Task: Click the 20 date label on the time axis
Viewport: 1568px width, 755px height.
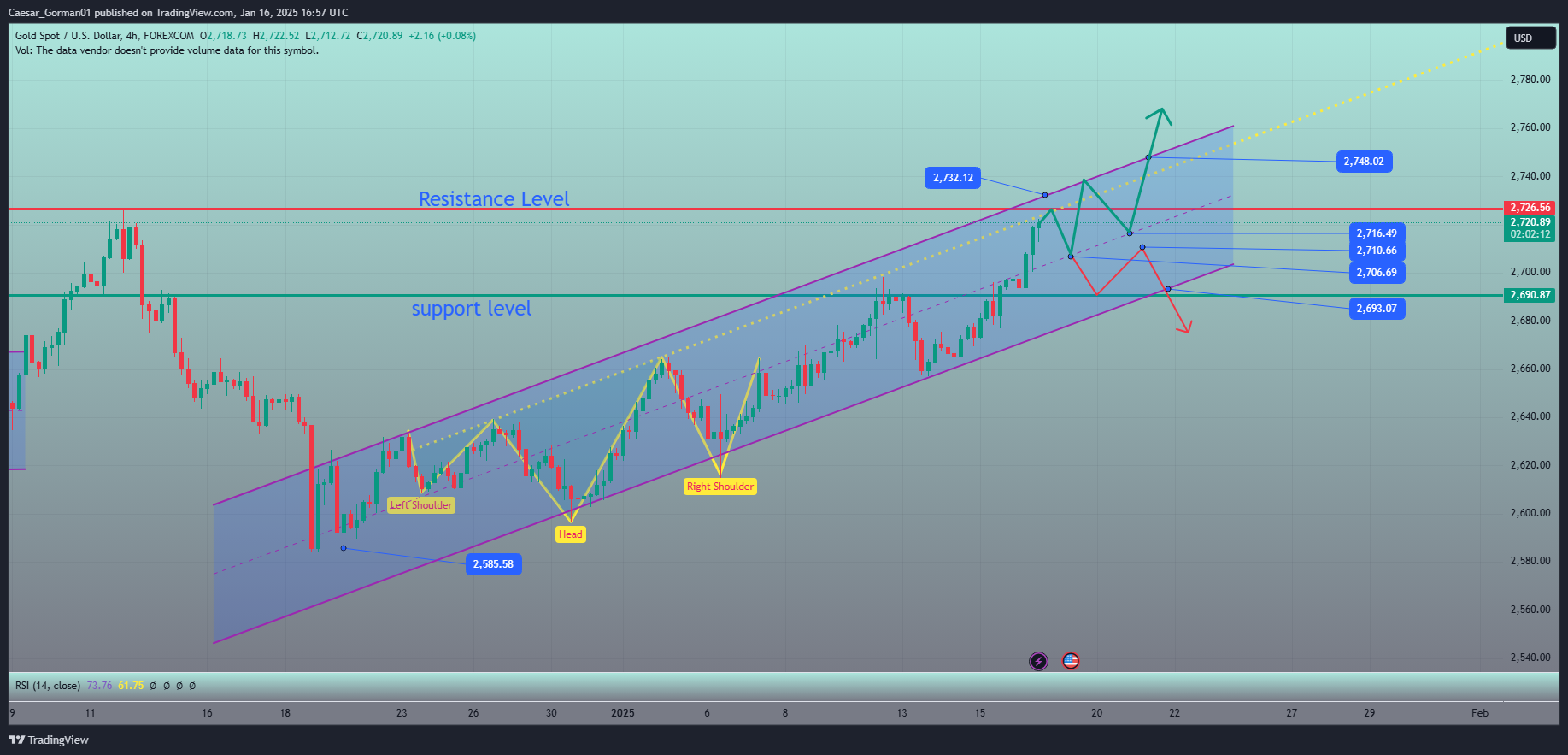Action: tap(1097, 713)
